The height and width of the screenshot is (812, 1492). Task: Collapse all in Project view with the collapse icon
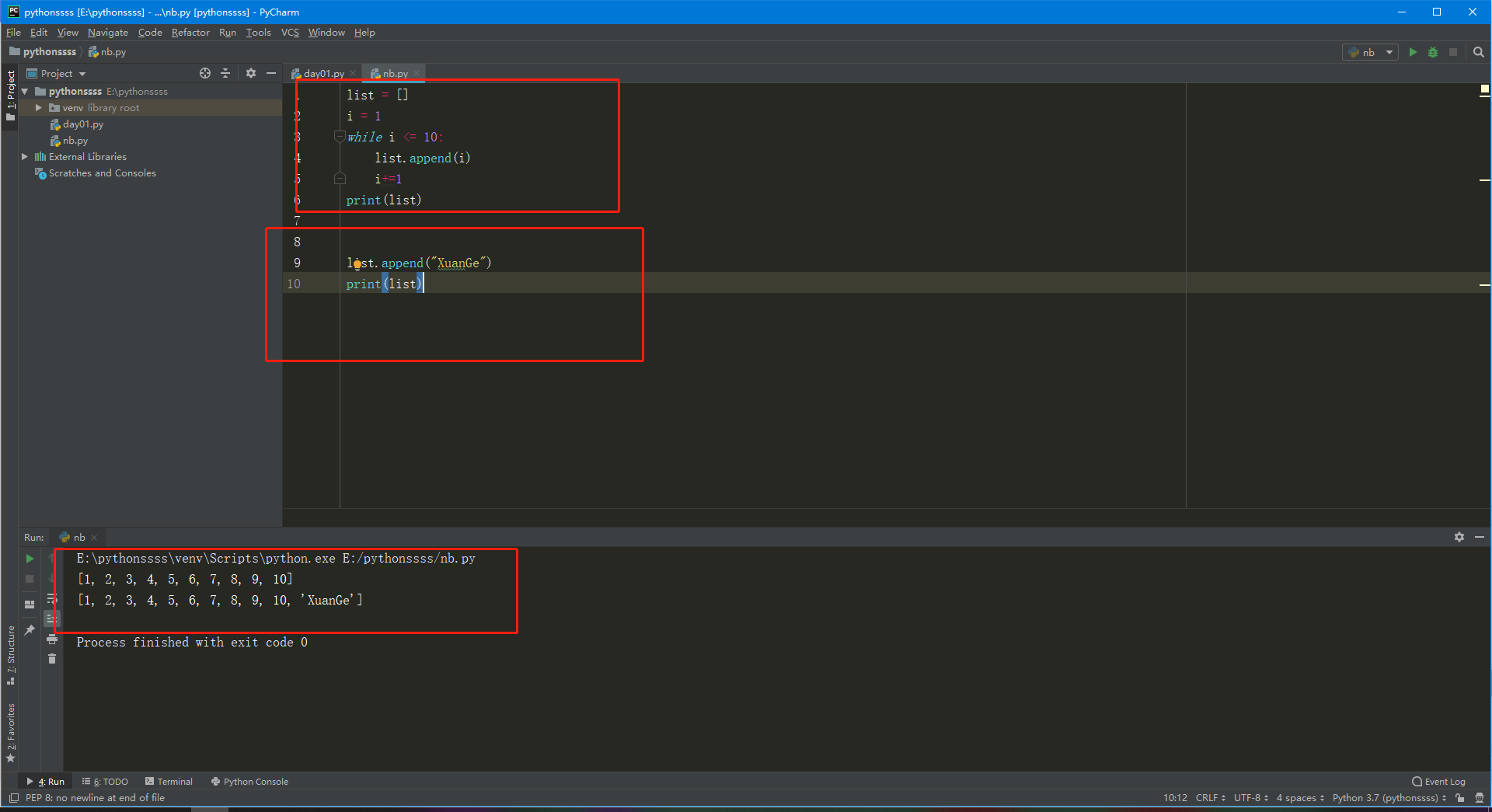[x=225, y=73]
